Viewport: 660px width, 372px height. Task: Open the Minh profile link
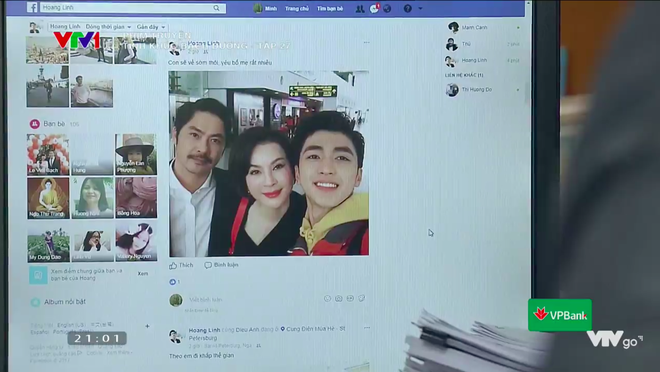pos(266,8)
